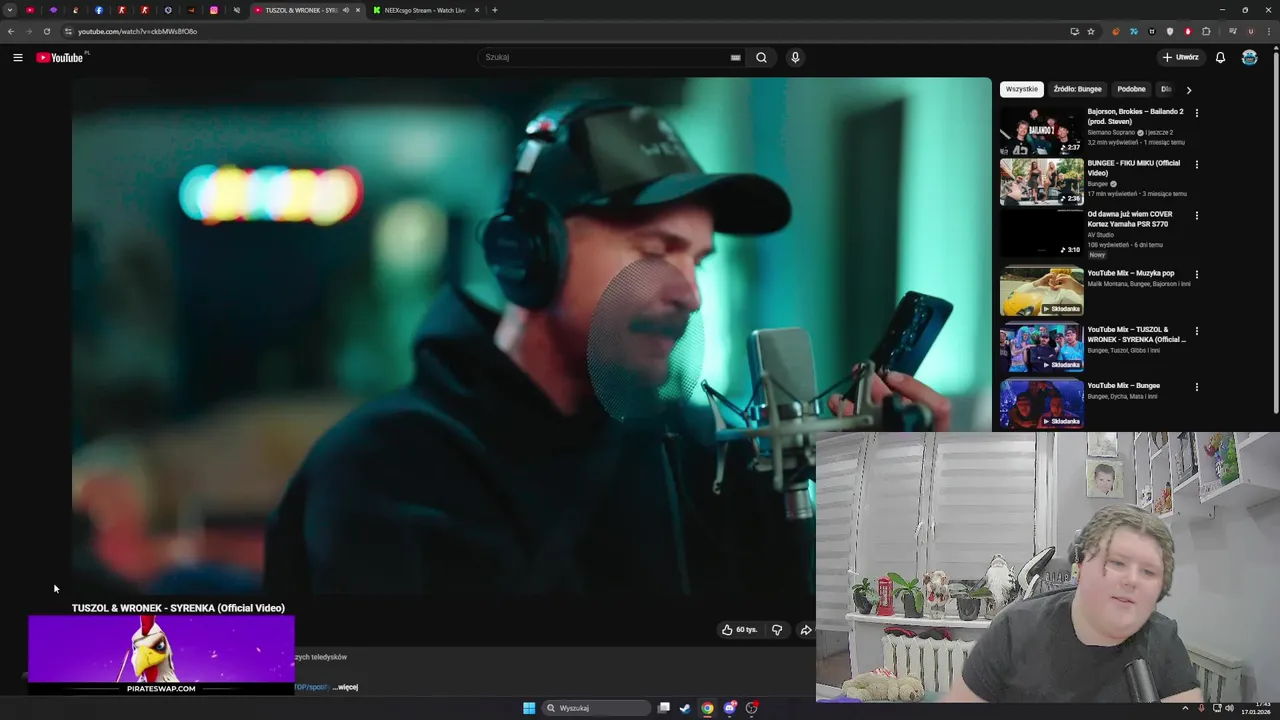
Task: Close the NEEXcsgo Stream tab
Action: tap(476, 10)
